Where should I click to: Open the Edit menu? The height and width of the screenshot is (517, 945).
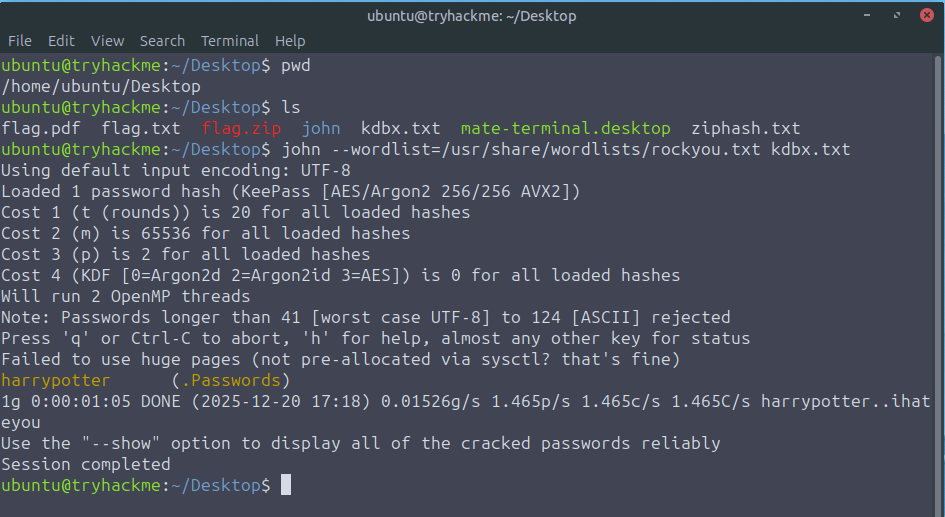(x=61, y=41)
